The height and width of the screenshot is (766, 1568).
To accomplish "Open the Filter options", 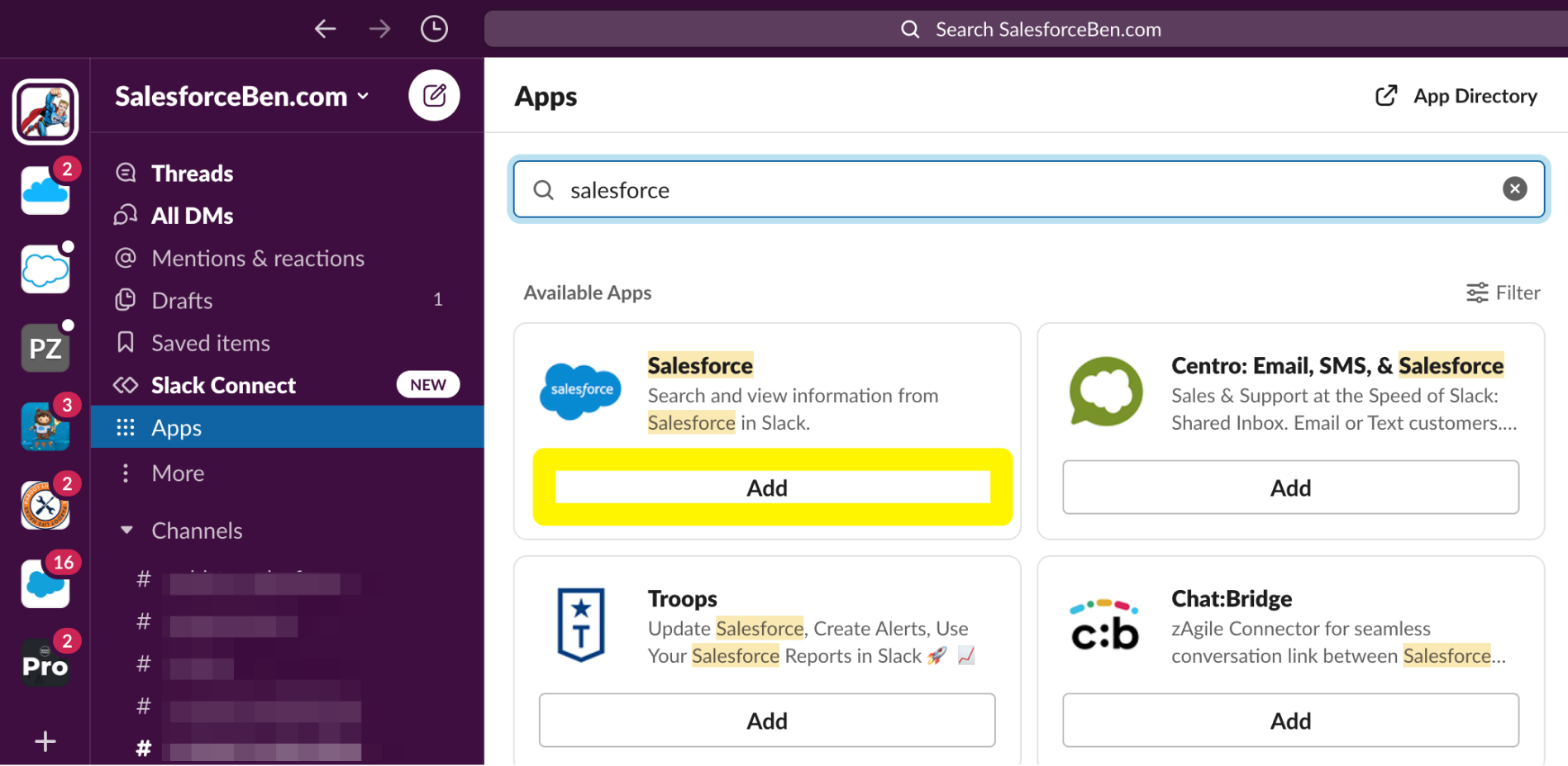I will (1503, 293).
